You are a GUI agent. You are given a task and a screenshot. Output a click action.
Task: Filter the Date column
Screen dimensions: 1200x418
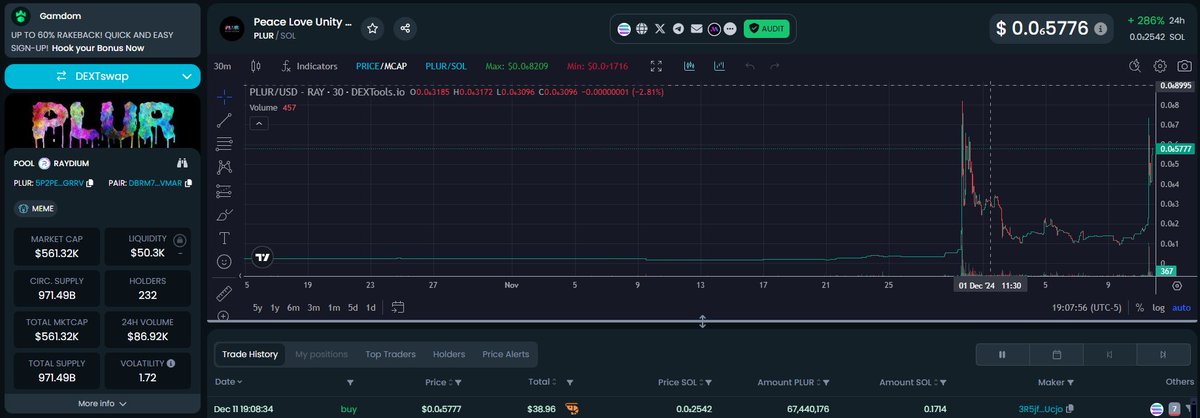(x=350, y=382)
